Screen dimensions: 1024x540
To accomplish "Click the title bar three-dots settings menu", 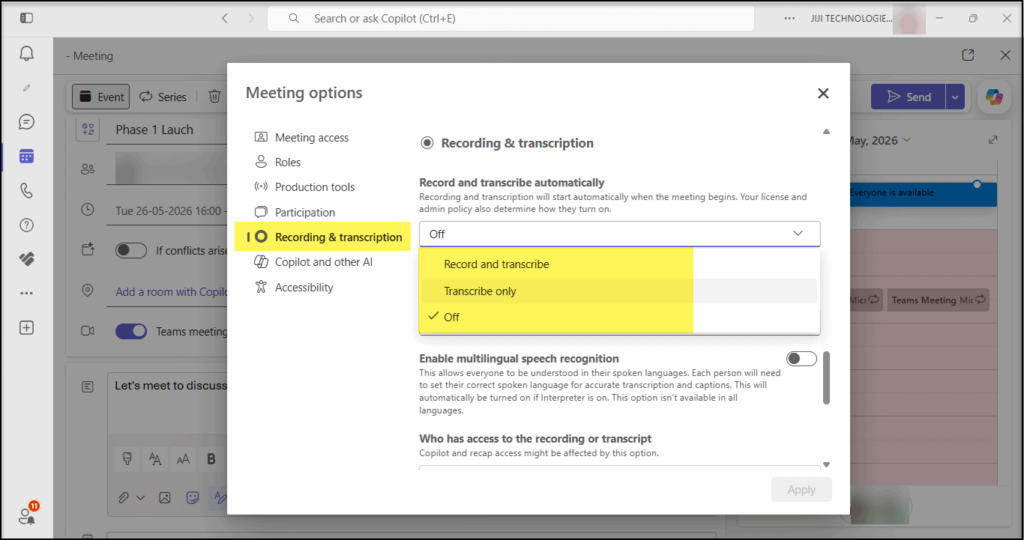I will click(790, 18).
